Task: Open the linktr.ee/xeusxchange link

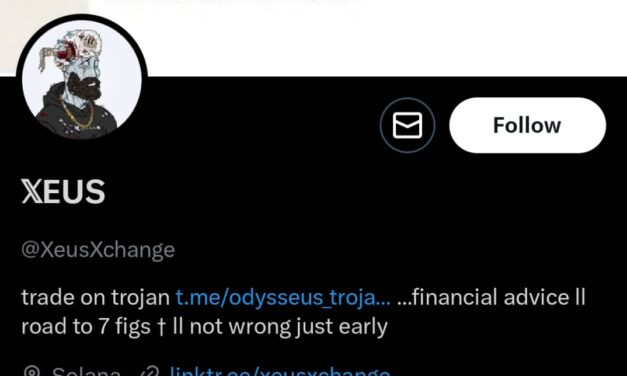Action: [280, 372]
